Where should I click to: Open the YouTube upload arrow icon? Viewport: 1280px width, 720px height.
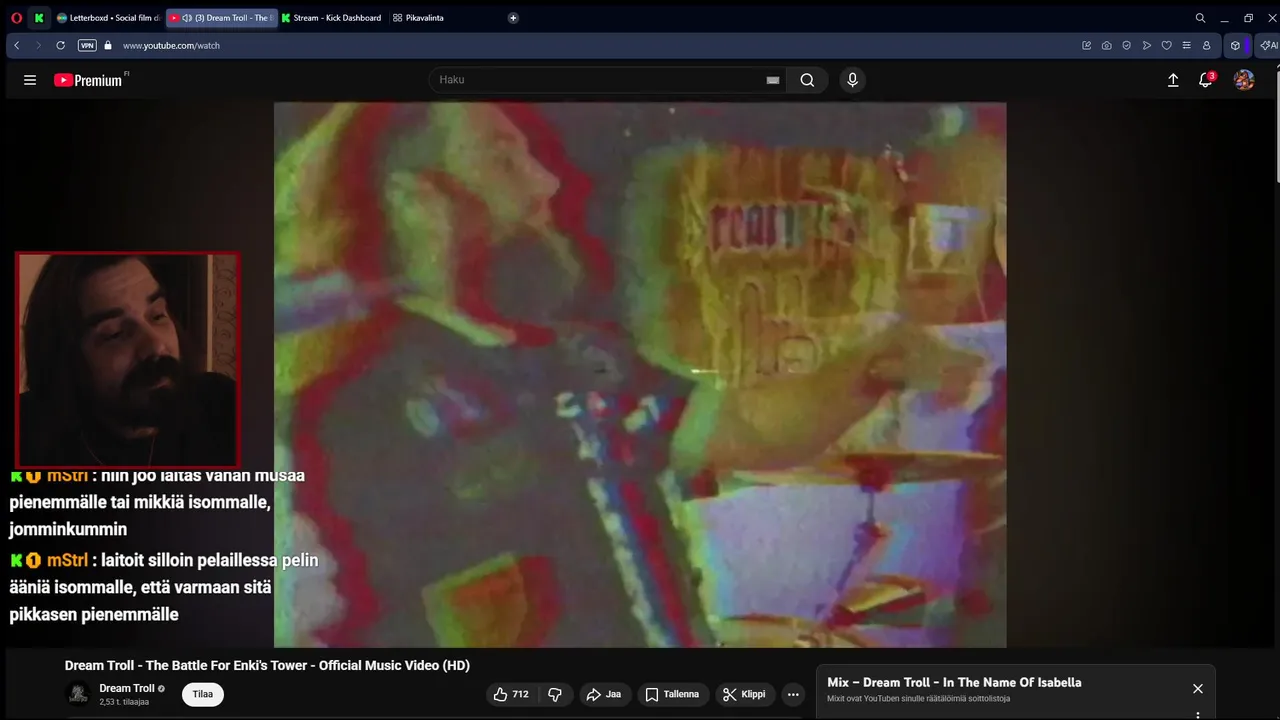[1173, 80]
